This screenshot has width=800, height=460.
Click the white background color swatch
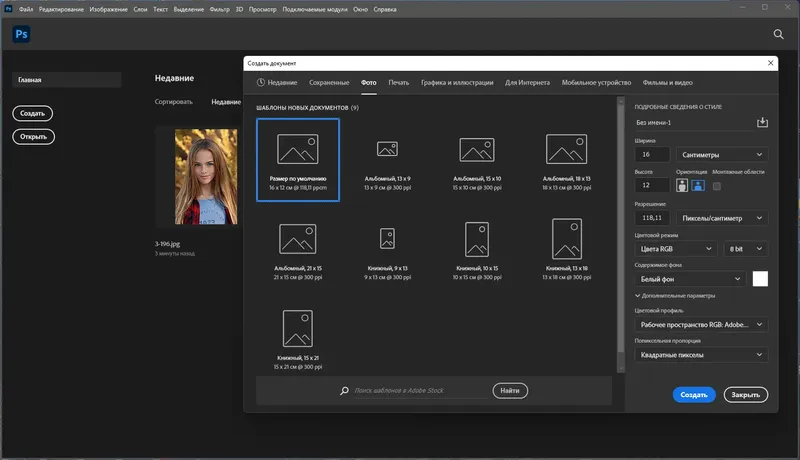pyautogui.click(x=760, y=279)
